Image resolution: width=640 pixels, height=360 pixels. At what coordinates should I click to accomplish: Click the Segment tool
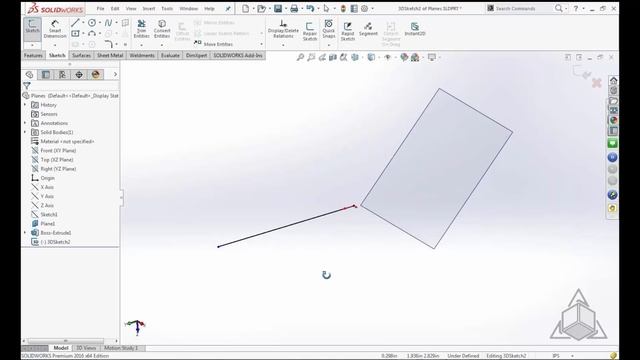pos(368,29)
